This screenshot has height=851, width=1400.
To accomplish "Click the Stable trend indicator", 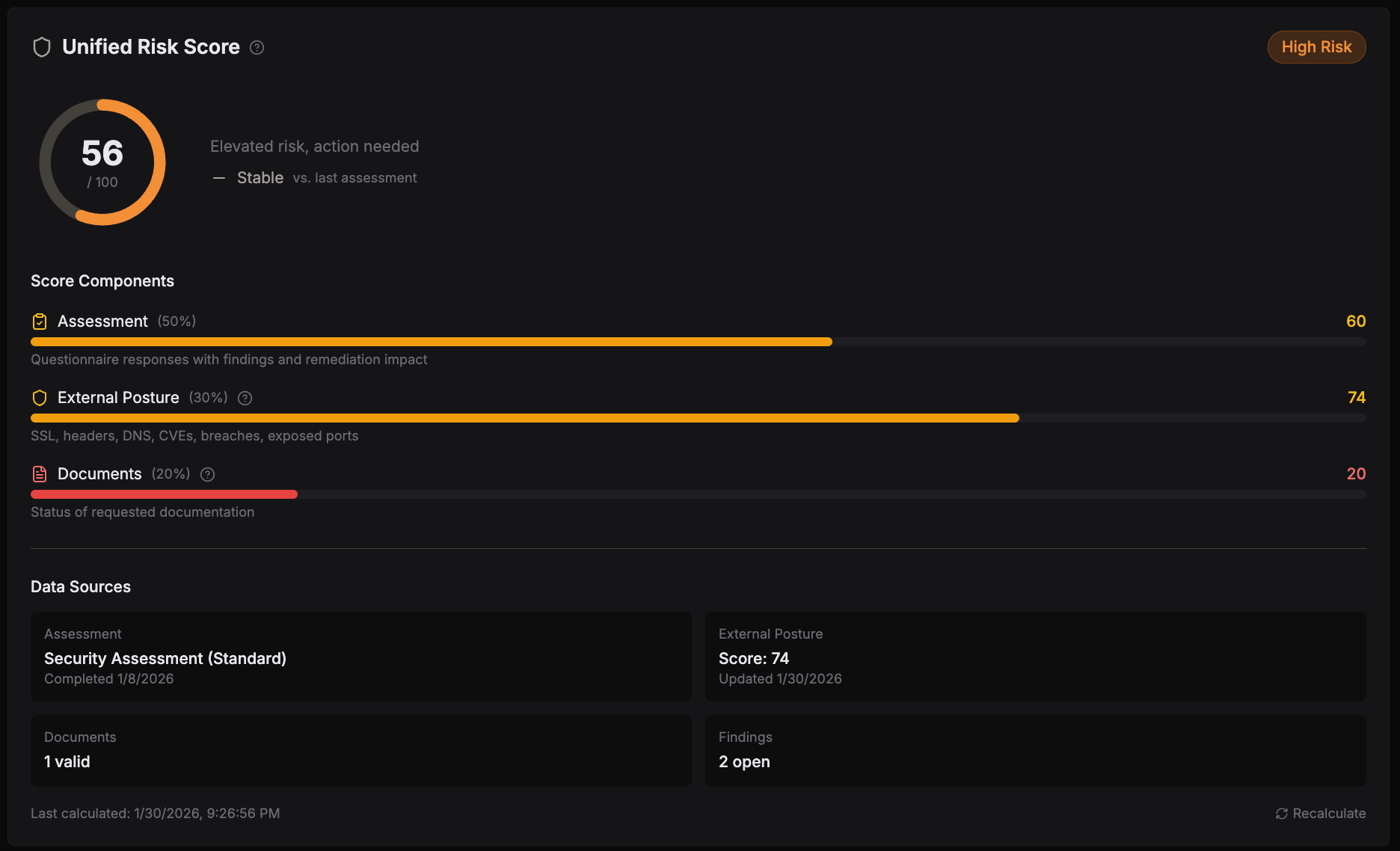I will tap(260, 178).
